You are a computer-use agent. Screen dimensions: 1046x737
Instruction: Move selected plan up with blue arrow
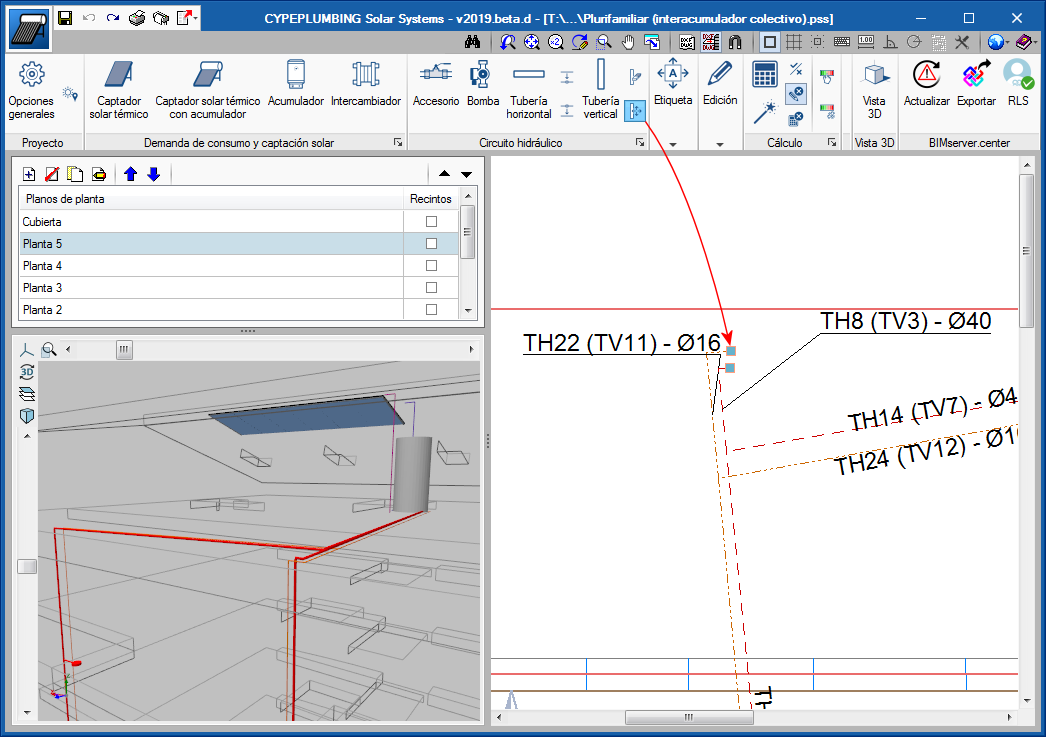click(x=130, y=174)
